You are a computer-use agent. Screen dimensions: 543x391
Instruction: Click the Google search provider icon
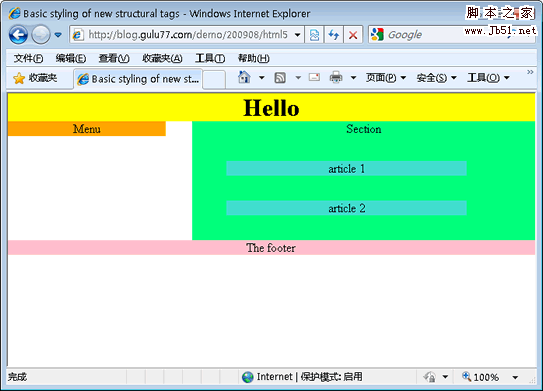click(377, 34)
